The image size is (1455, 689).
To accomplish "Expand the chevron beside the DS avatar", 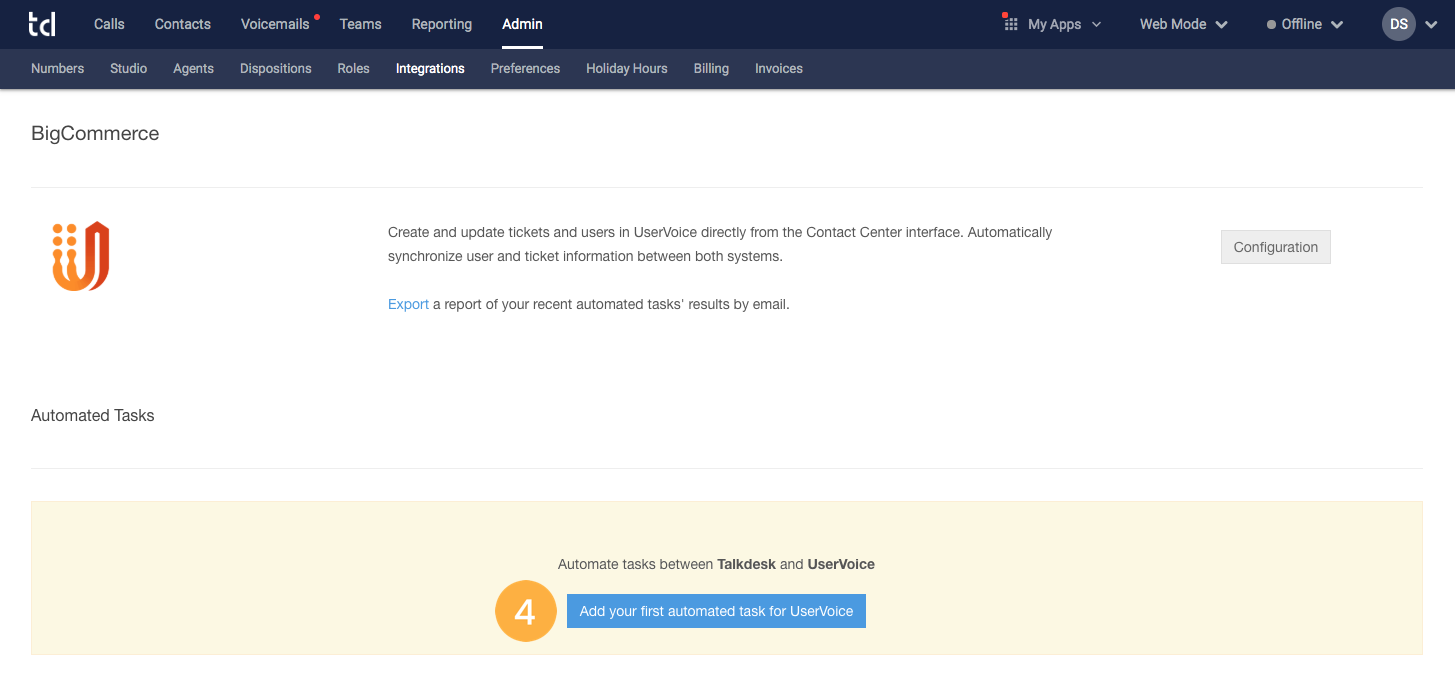I will (1430, 25).
